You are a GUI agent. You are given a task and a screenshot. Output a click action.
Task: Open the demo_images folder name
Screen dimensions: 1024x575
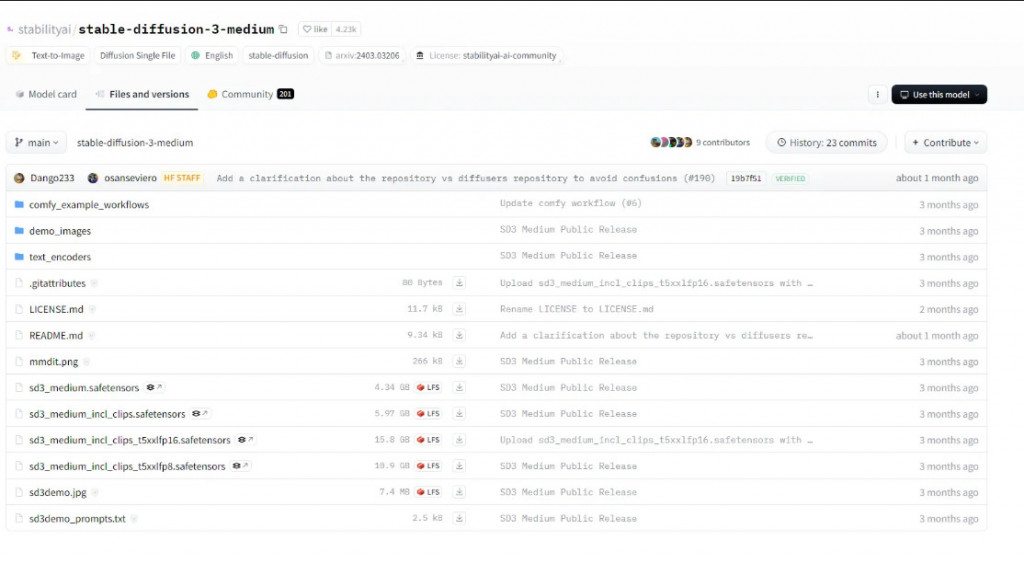[x=60, y=231]
